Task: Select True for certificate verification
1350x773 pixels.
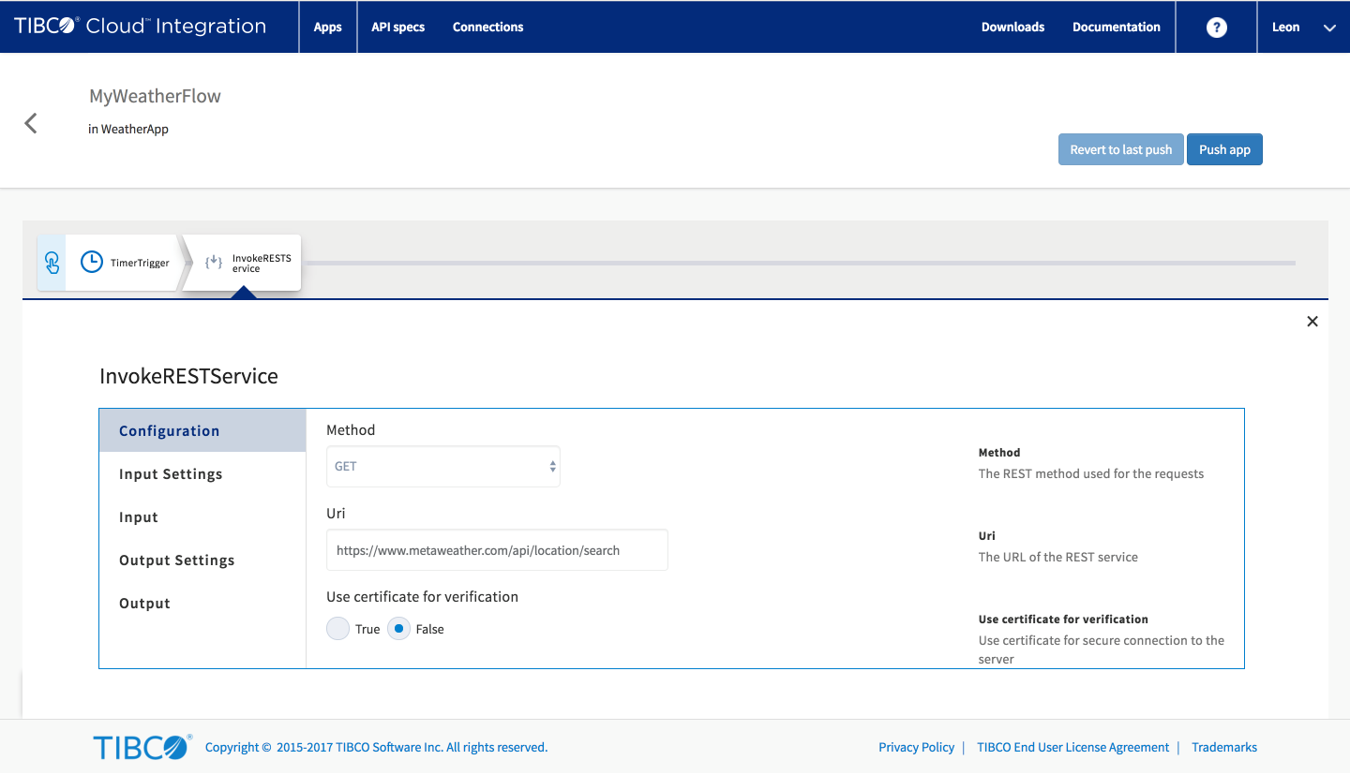Action: tap(338, 629)
